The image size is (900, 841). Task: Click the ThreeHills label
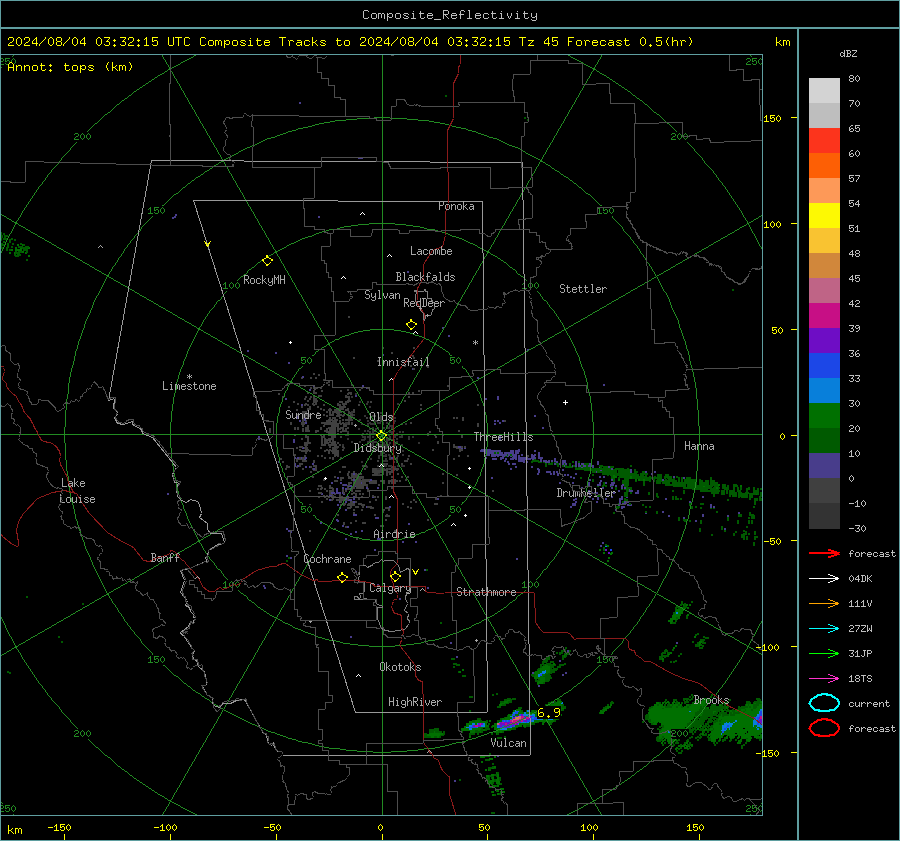coord(503,437)
